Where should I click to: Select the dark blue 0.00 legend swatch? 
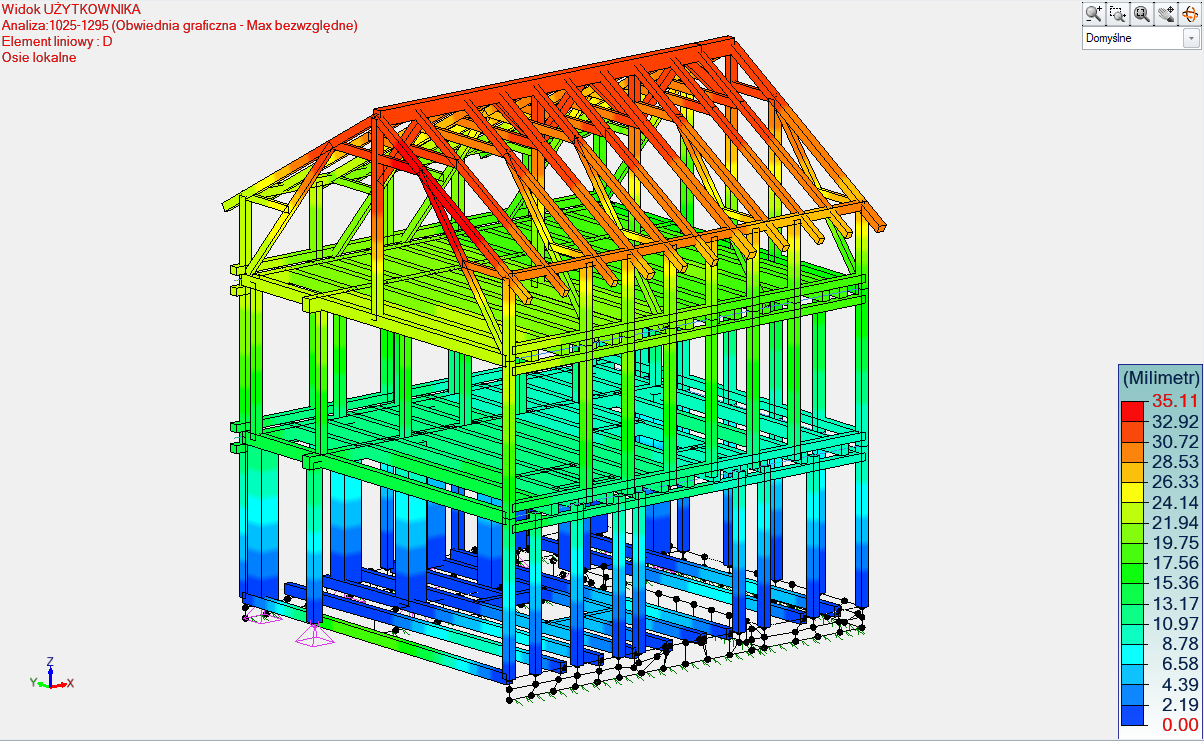click(x=1132, y=715)
